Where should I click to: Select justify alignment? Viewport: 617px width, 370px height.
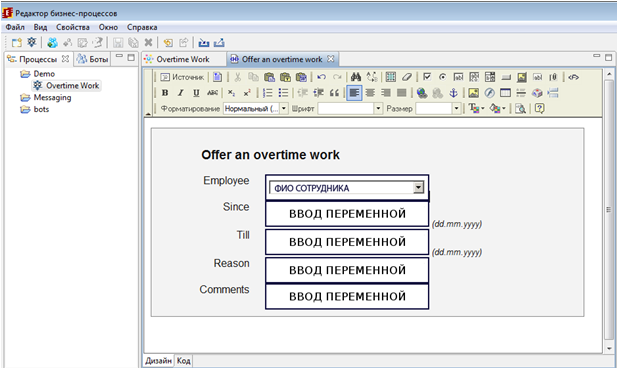click(x=401, y=93)
